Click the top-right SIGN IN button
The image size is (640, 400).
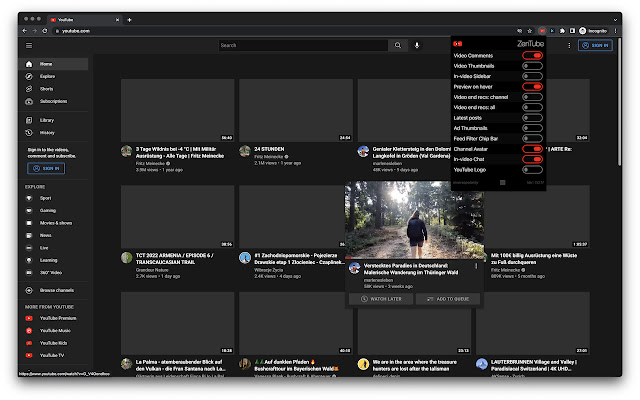596,45
